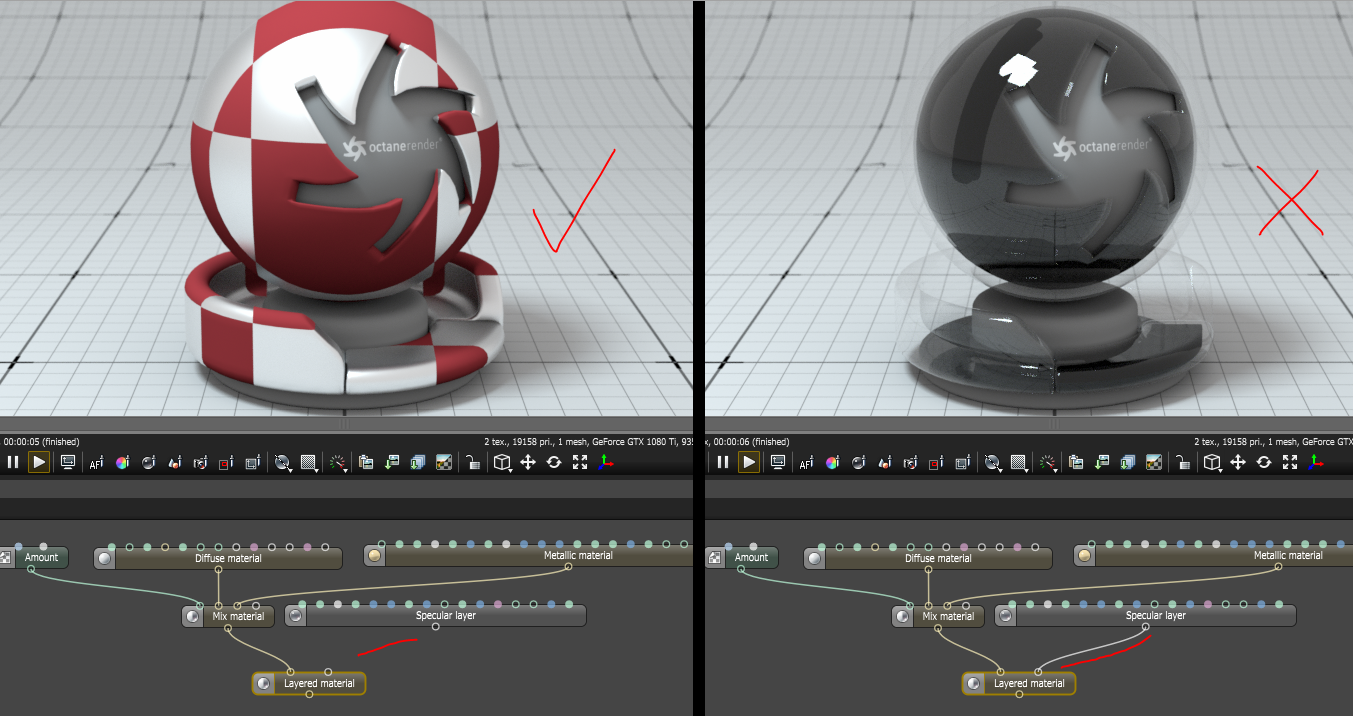Toggle viewport lock in left viewport
The image size is (1353, 716).
474,462
